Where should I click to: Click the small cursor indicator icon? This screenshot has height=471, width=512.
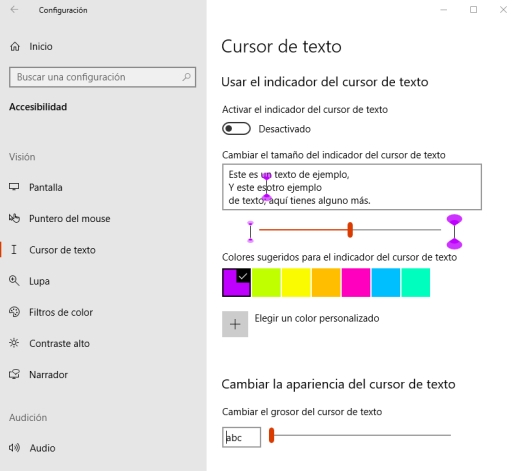250,231
